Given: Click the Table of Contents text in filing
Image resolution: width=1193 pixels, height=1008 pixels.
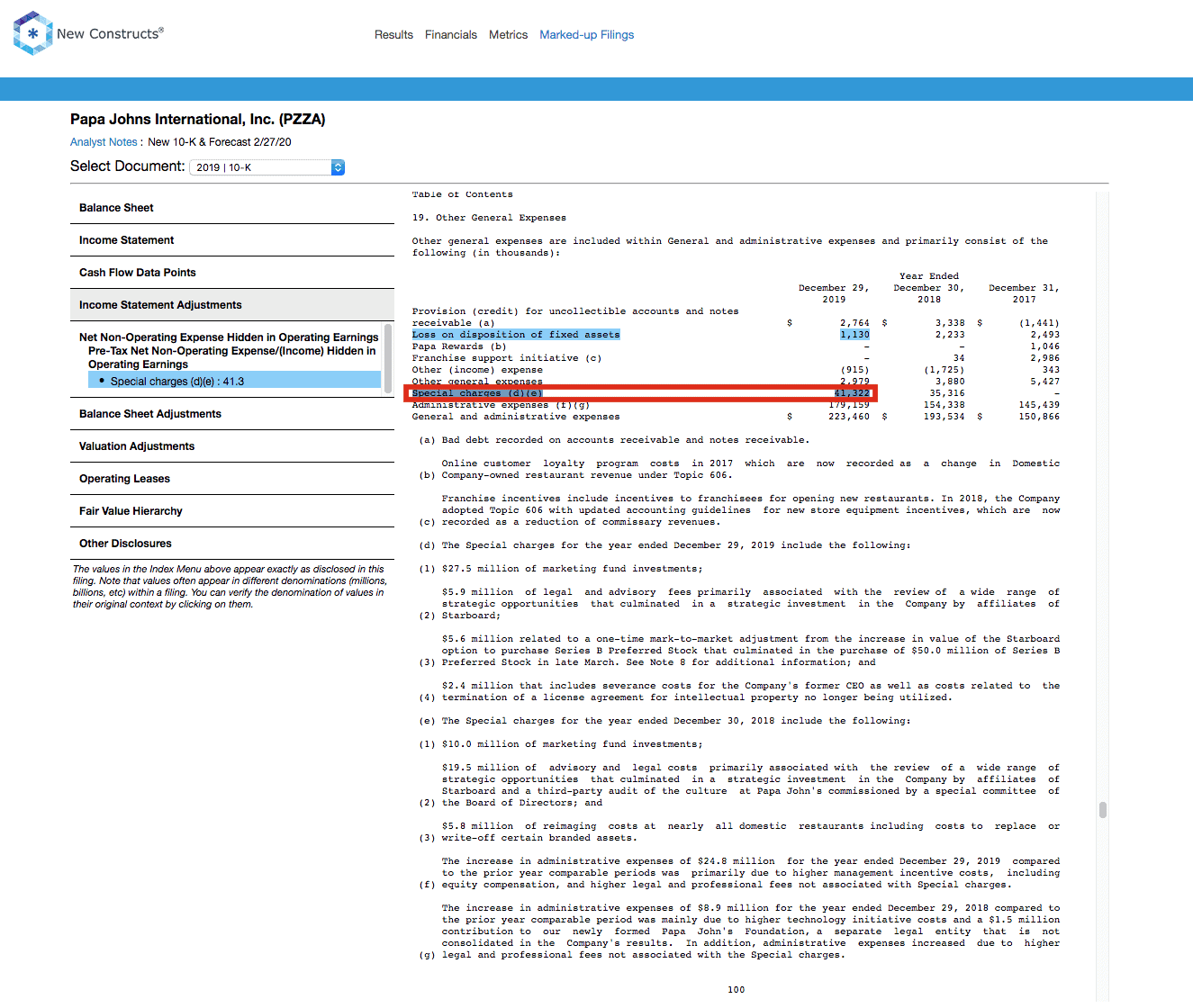Looking at the screenshot, I should (463, 194).
